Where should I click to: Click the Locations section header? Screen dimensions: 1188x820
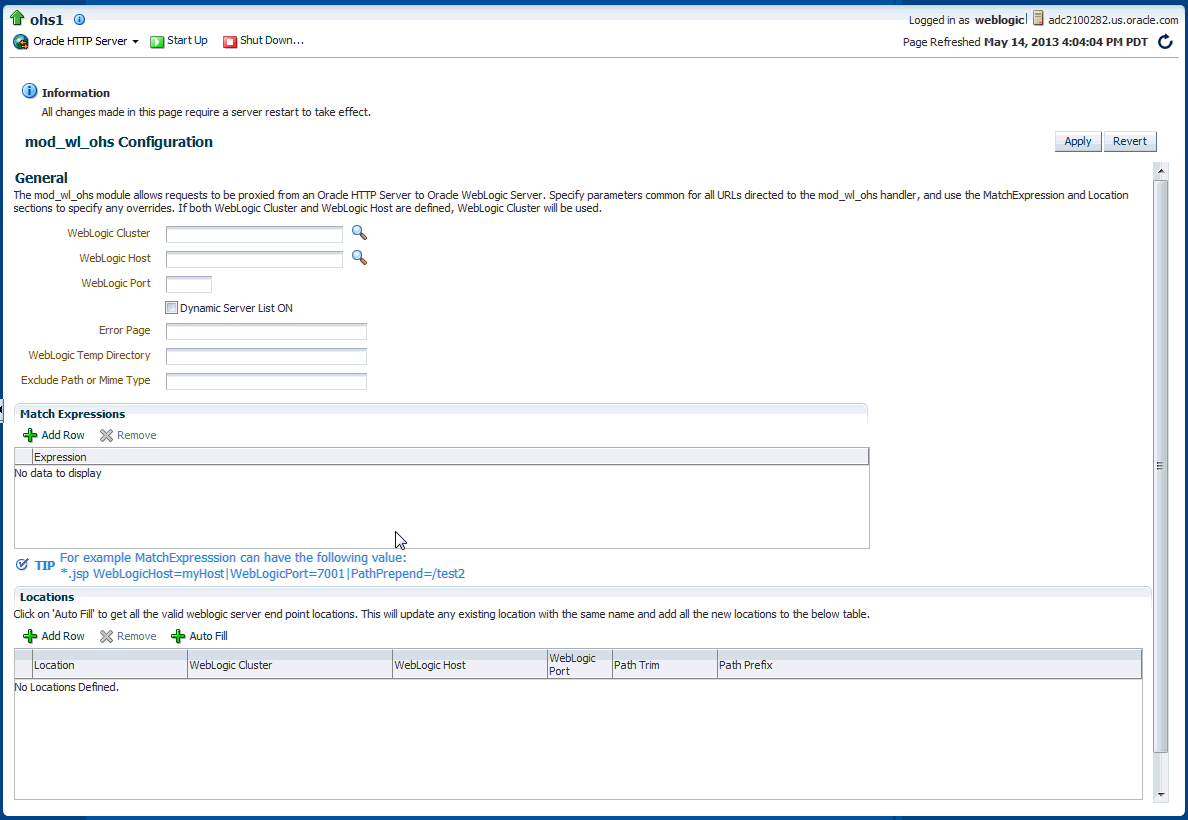point(47,597)
